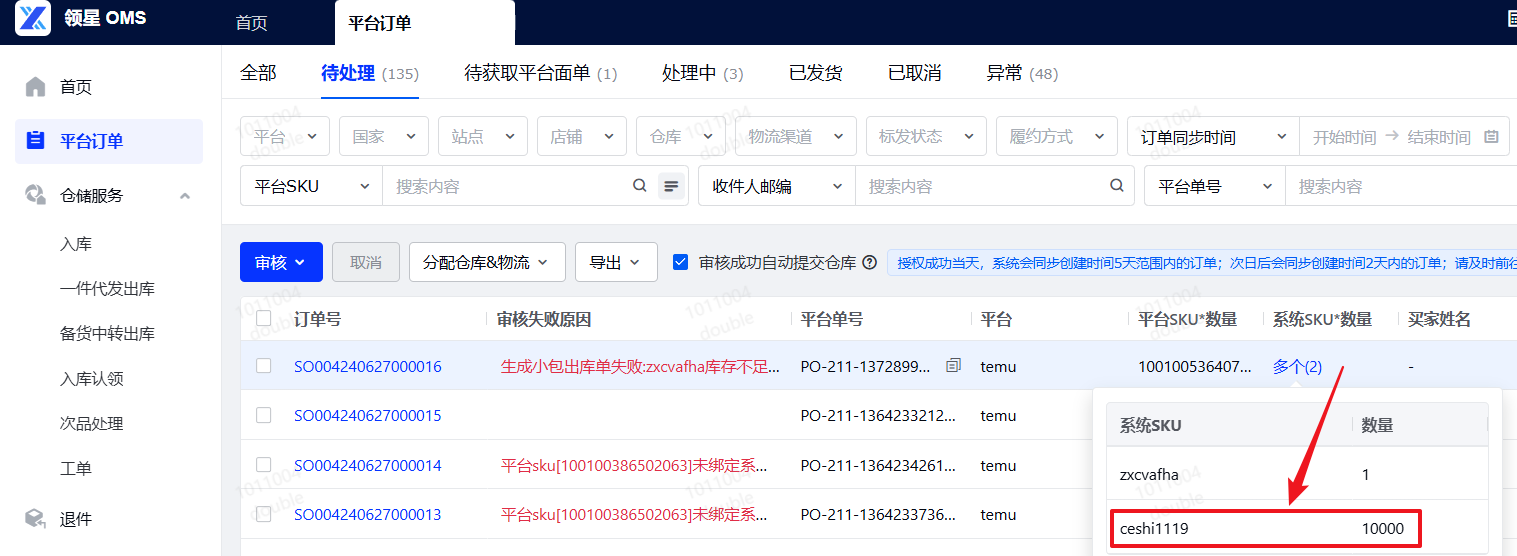Switch to the 全部 orders tab
1517x556 pixels.
[x=258, y=73]
